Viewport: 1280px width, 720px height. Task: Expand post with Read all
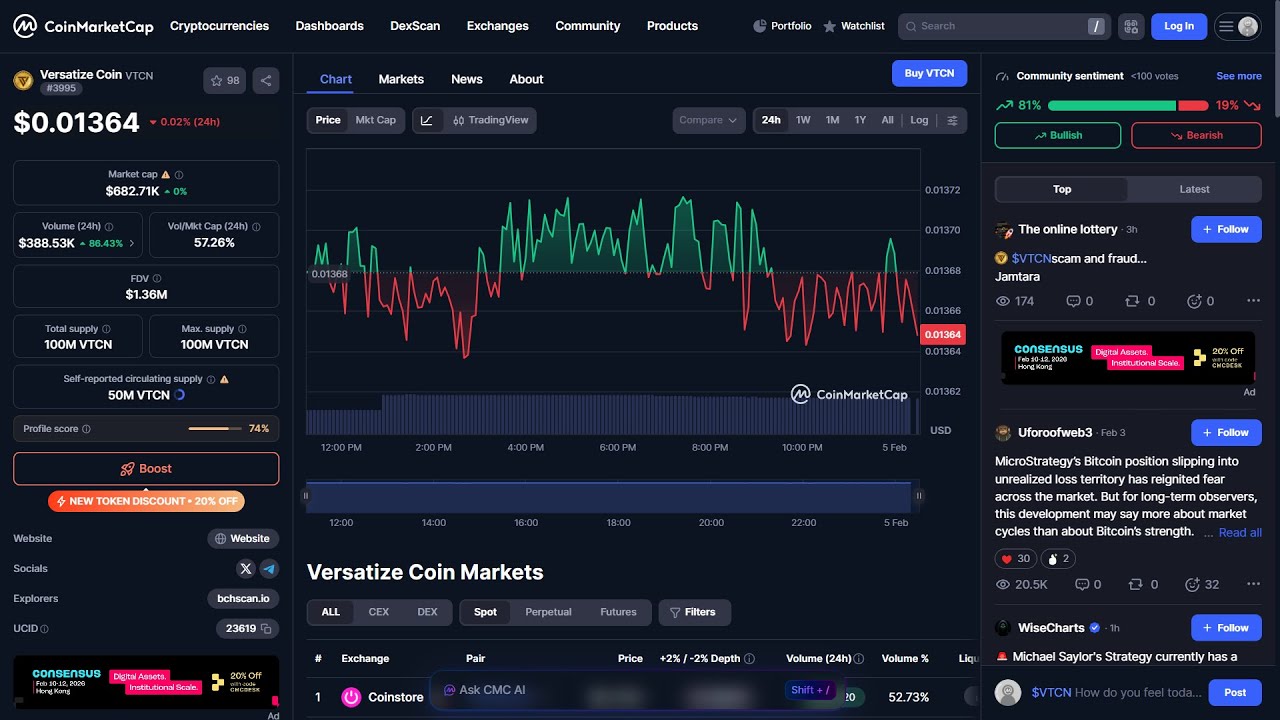coord(1240,533)
